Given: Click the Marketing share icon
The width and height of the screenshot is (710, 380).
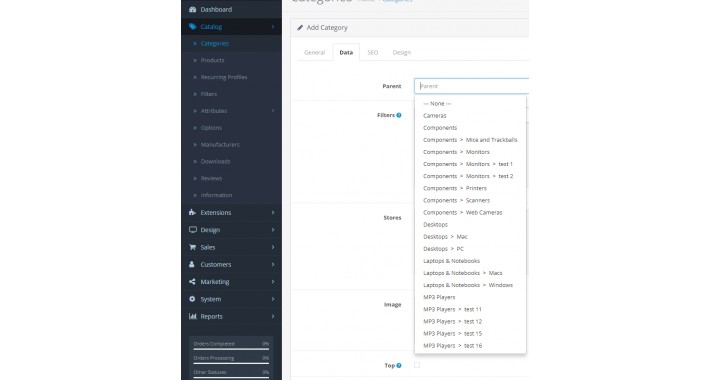Looking at the screenshot, I should coord(192,282).
